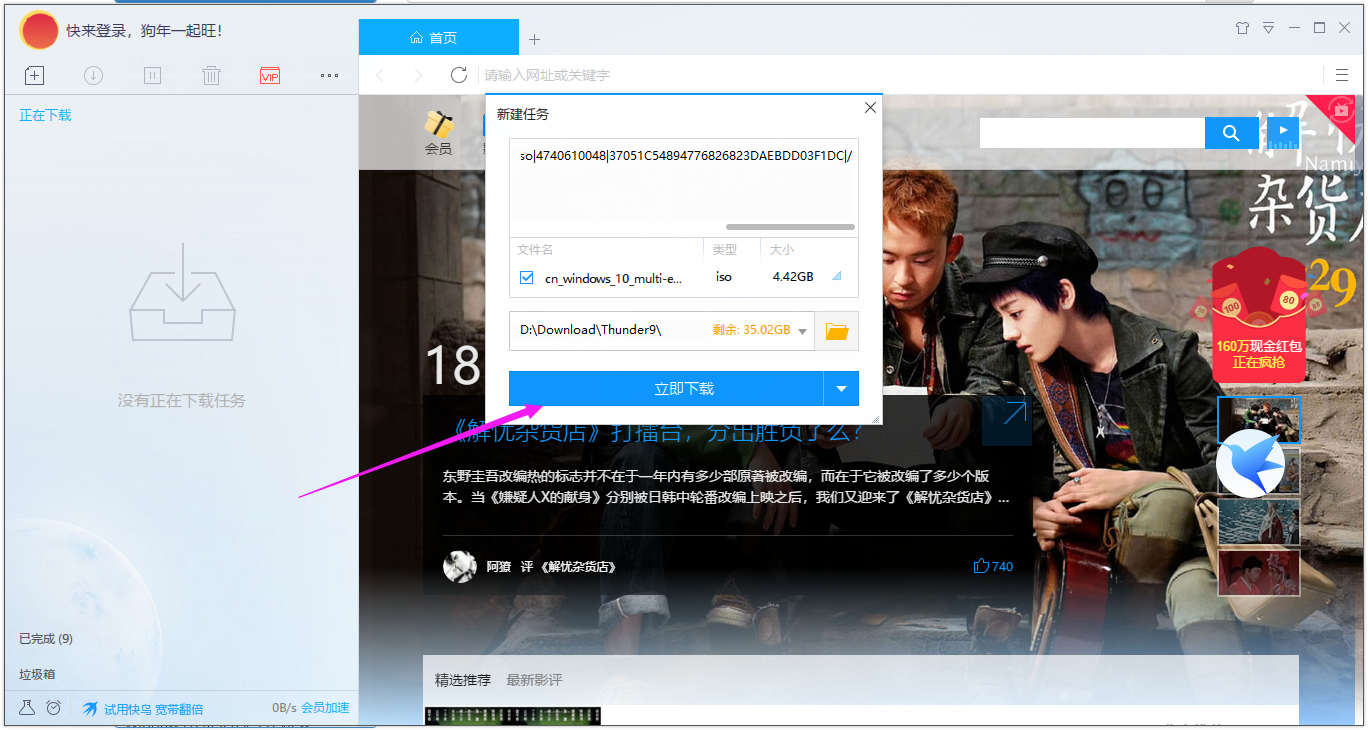Click the 160万现金红包 red envelope banner
This screenshot has height=730, width=1368.
point(1257,315)
